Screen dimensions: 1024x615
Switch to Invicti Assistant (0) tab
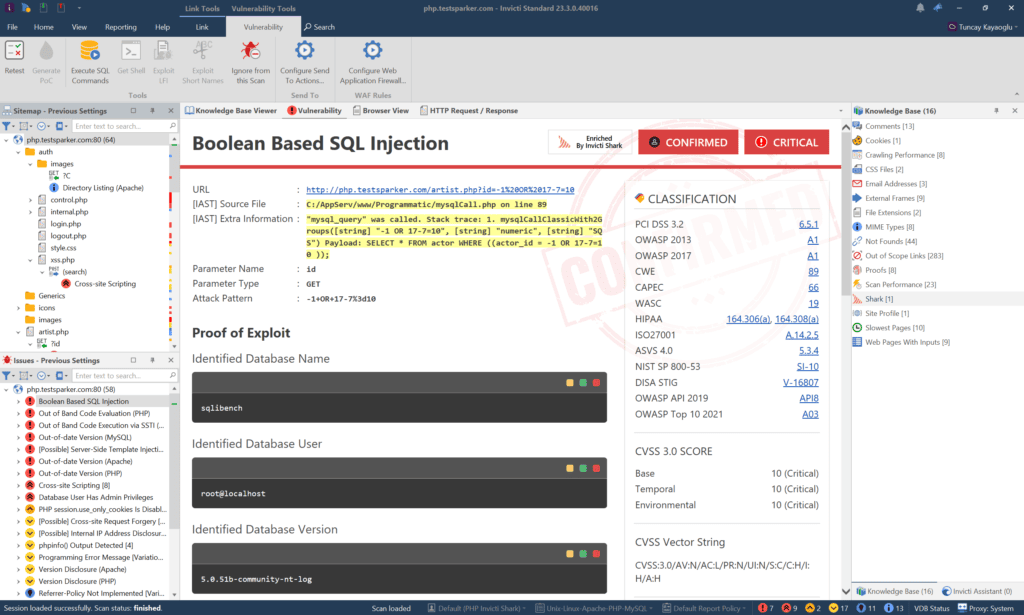point(977,591)
